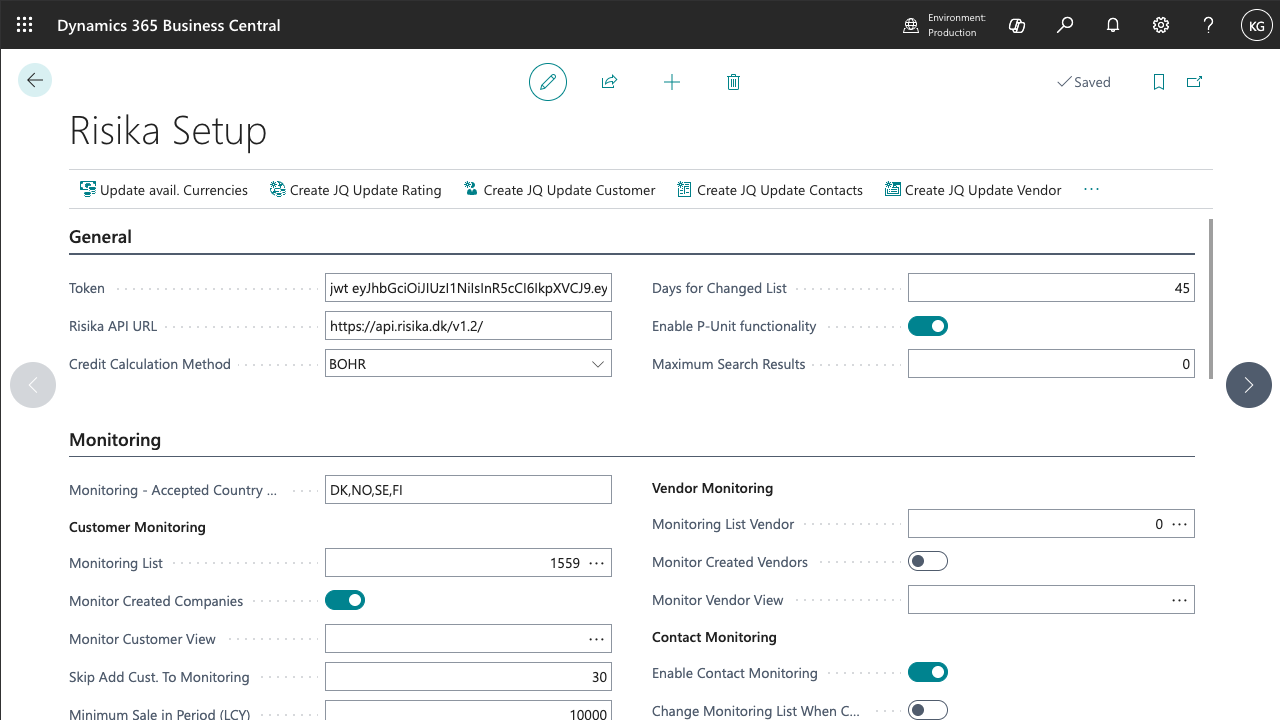Viewport: 1280px width, 720px height.
Task: Open the Environment Production indicator
Action: coord(944,25)
